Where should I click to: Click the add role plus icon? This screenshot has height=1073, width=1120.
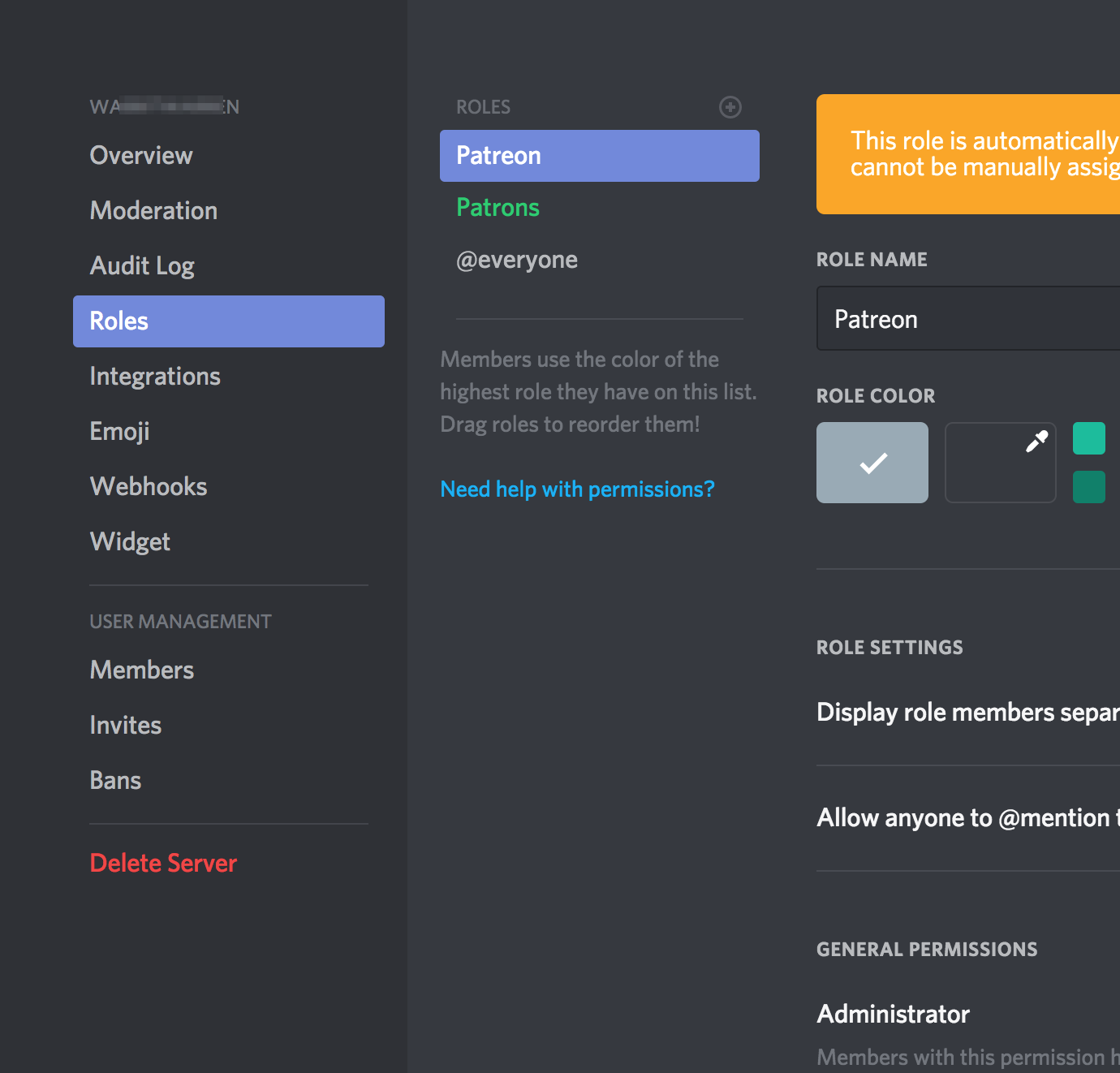(730, 107)
